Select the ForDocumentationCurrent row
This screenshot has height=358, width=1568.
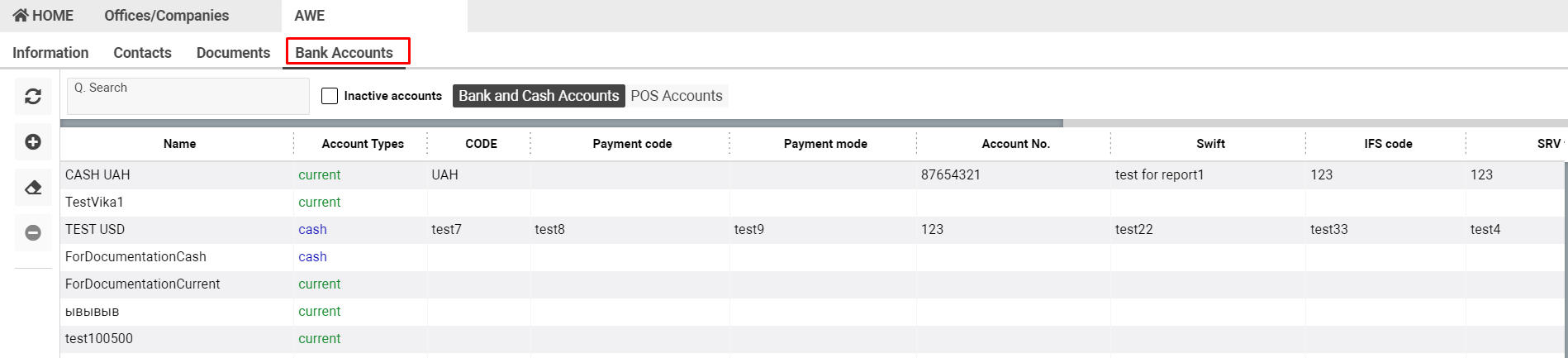[x=814, y=284]
